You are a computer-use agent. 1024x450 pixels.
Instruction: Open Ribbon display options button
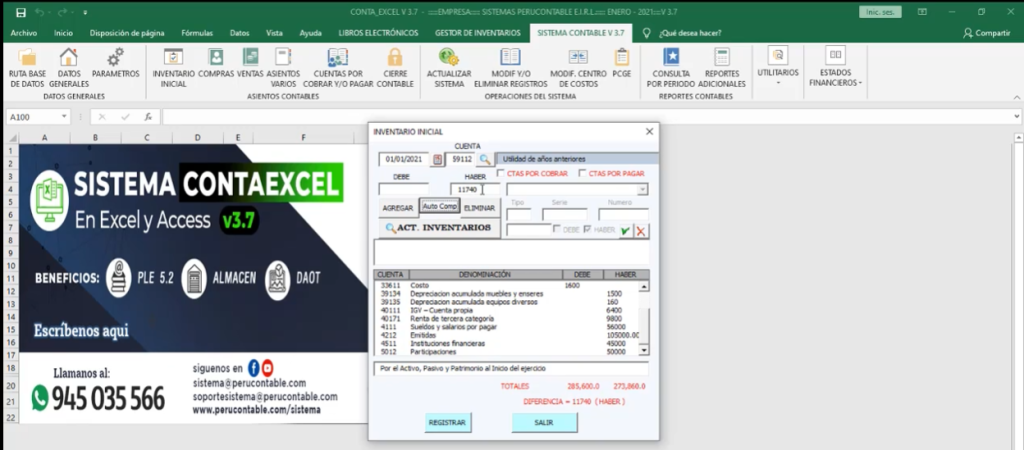click(922, 12)
